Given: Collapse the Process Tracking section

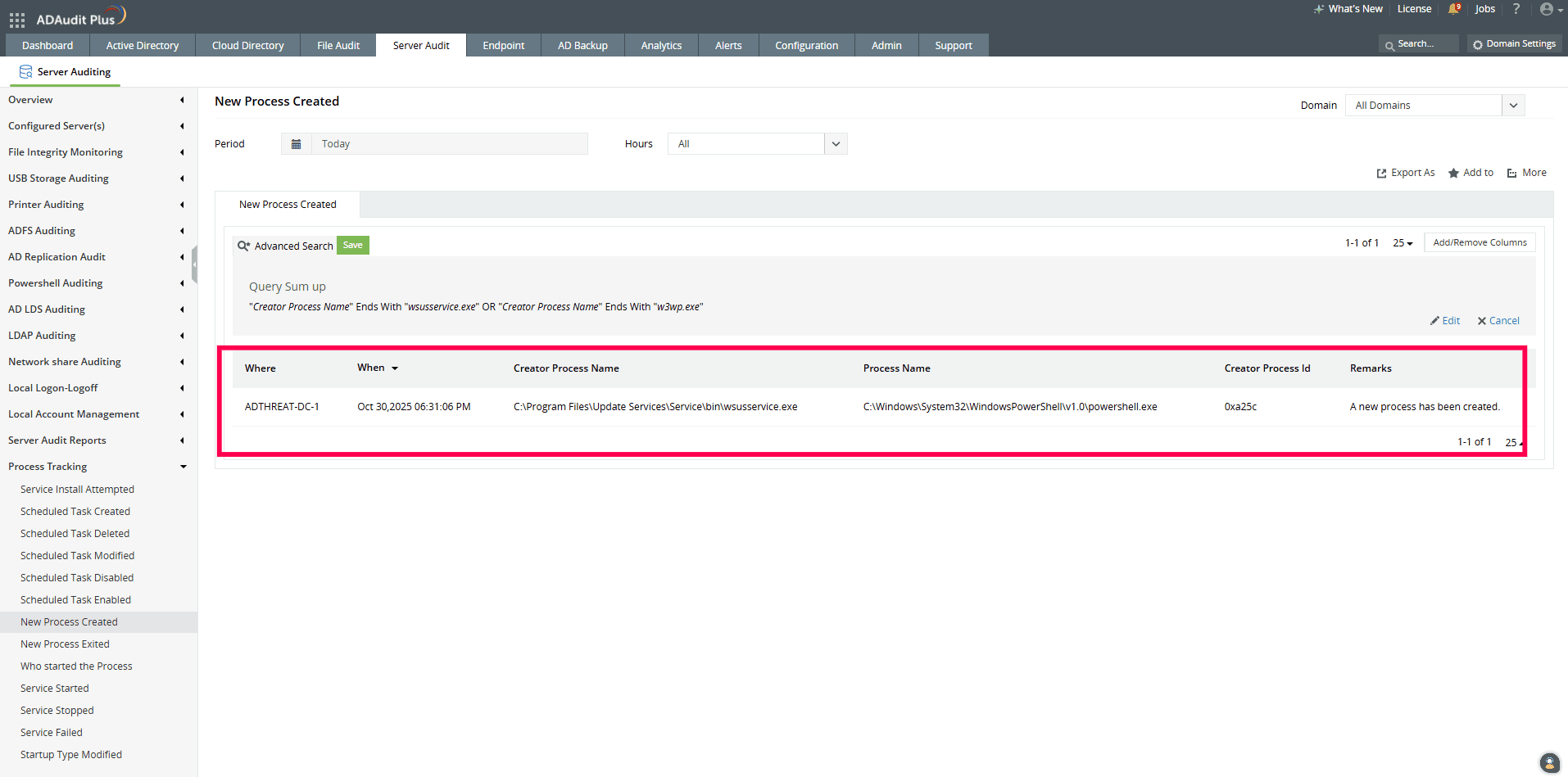Looking at the screenshot, I should pos(183,467).
